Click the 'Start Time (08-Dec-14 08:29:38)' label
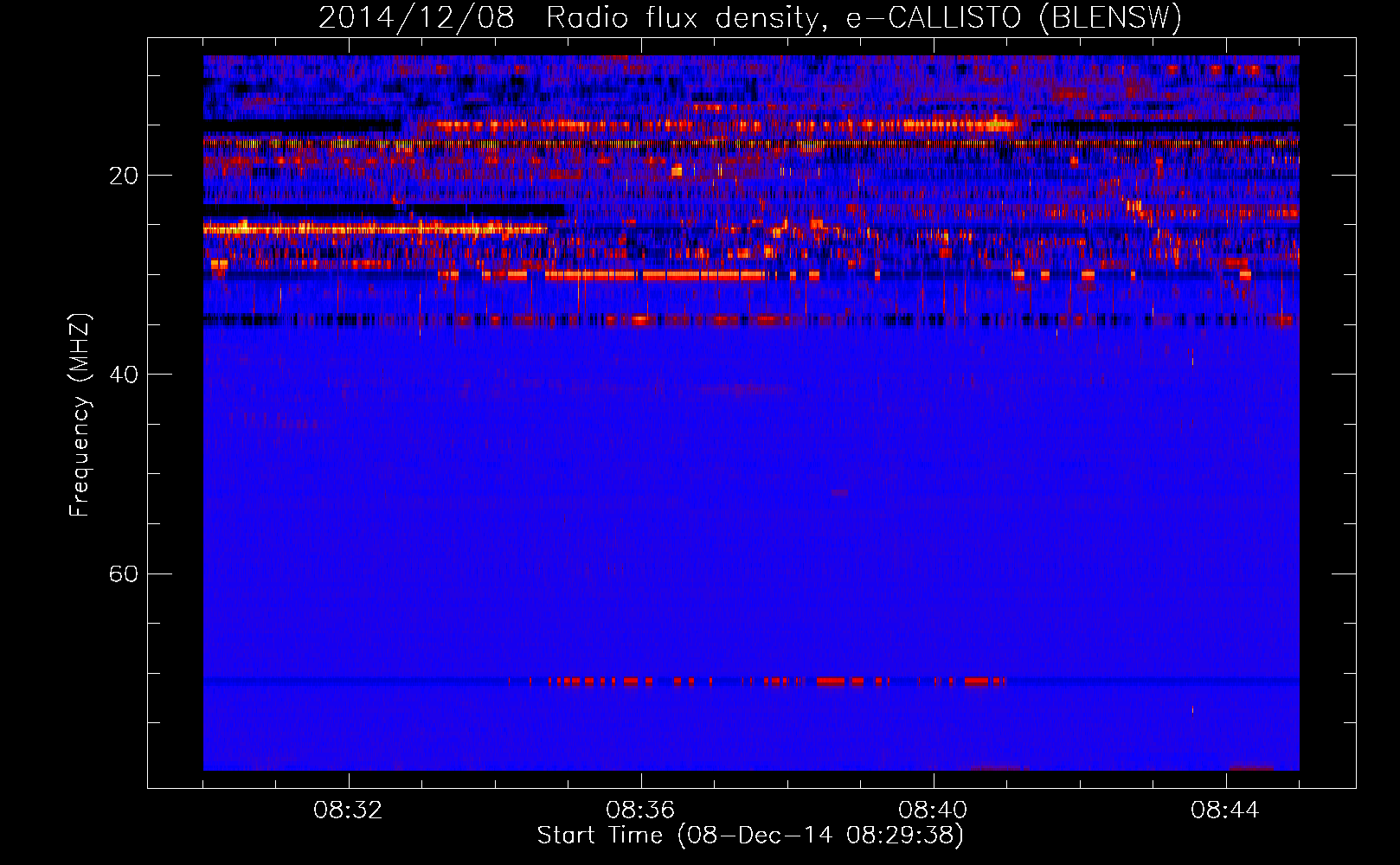 (x=750, y=836)
